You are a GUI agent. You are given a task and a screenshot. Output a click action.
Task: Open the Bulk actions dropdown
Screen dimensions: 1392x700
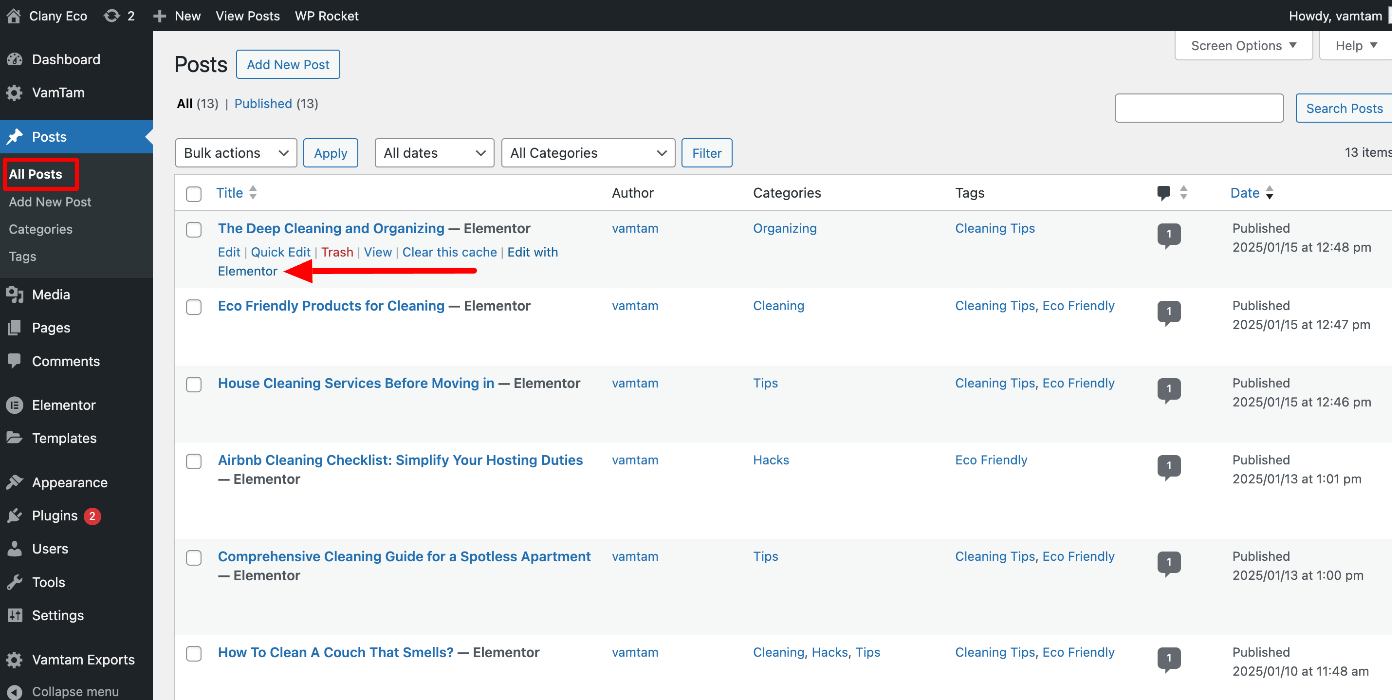click(x=236, y=153)
